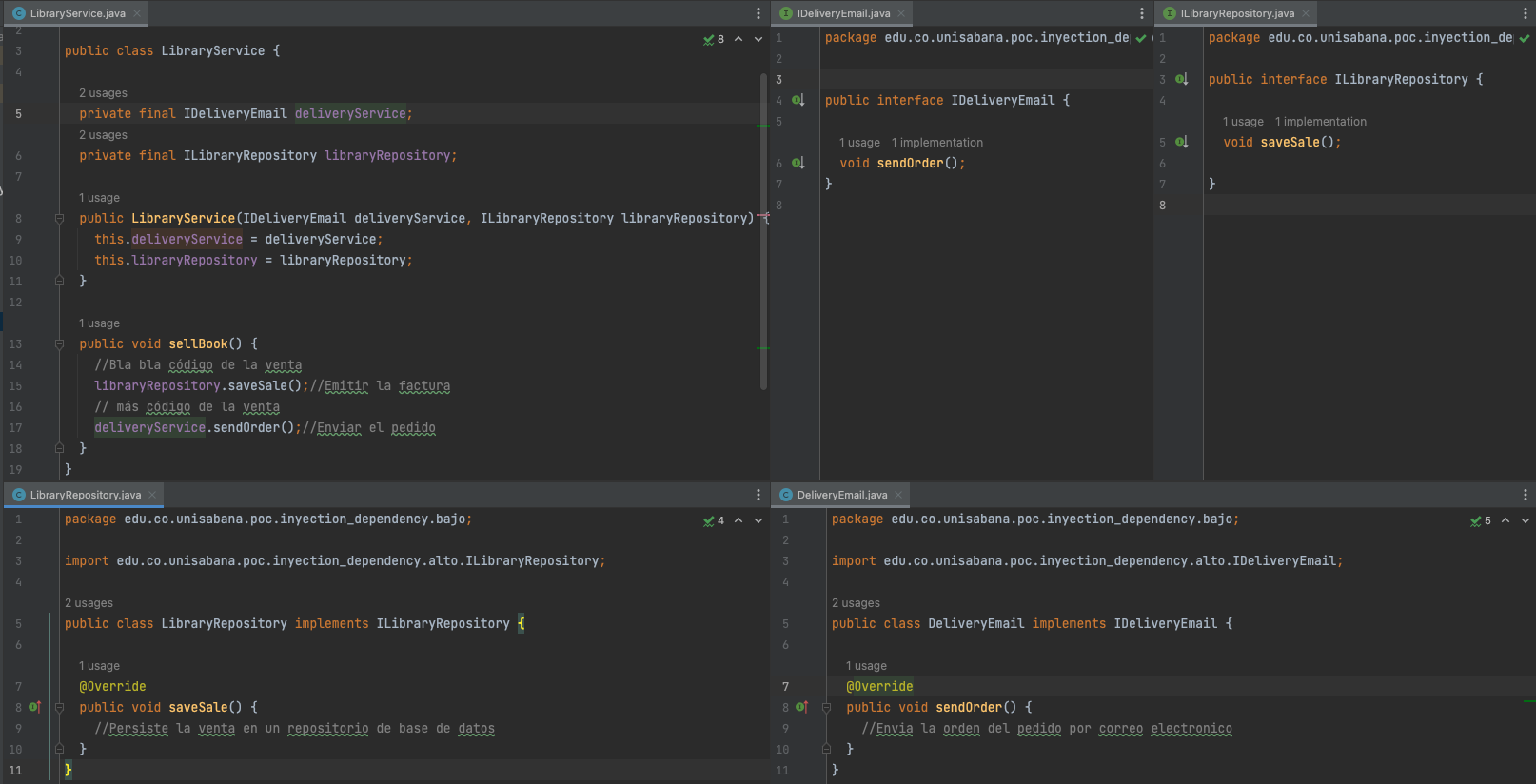Fold the LibraryService constructor block
The image size is (1536, 784).
pos(59,218)
